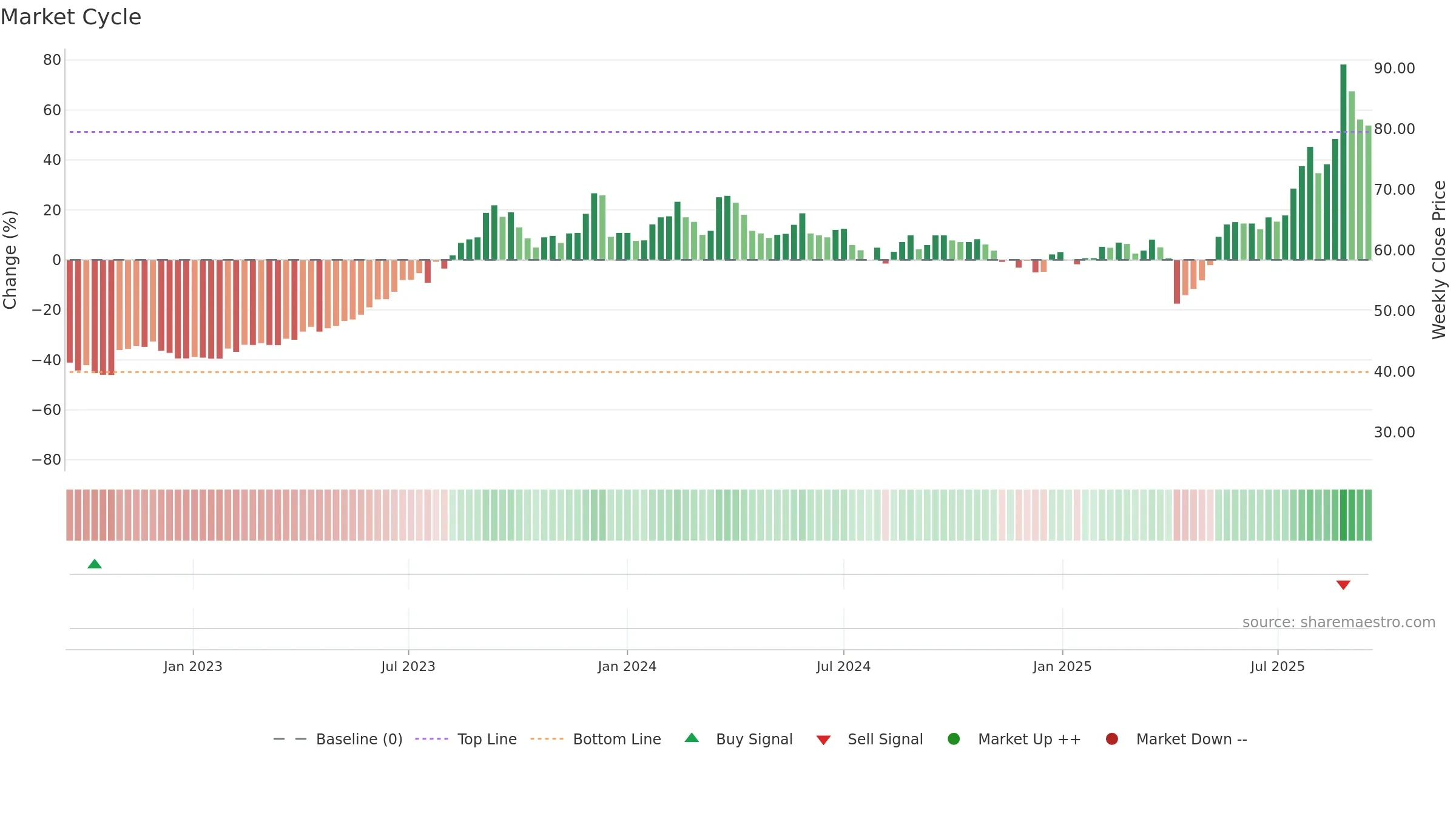This screenshot has width=1456, height=819.
Task: Click the 90.00 price tick label
Action: pyautogui.click(x=1394, y=69)
